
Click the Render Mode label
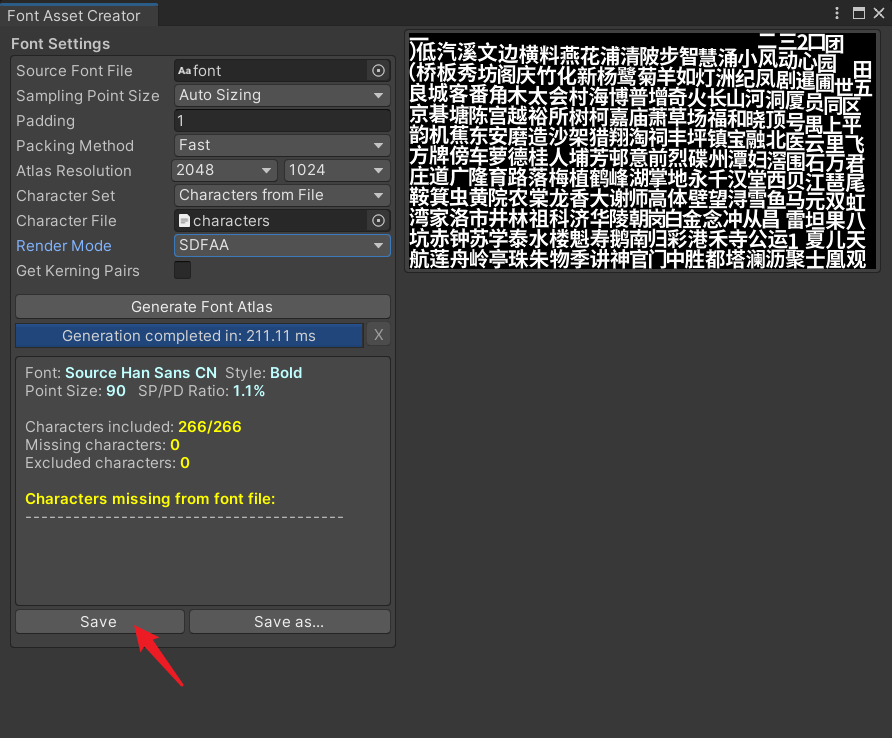point(64,246)
